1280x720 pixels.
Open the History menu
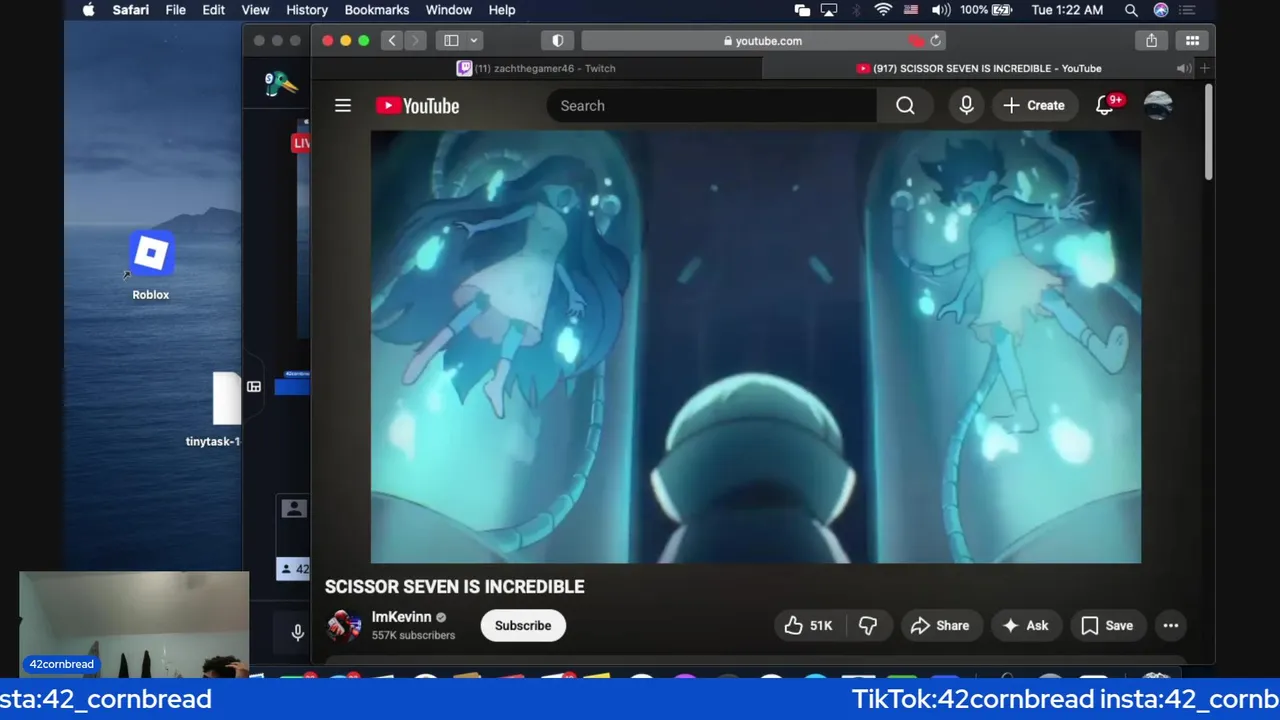coord(307,10)
